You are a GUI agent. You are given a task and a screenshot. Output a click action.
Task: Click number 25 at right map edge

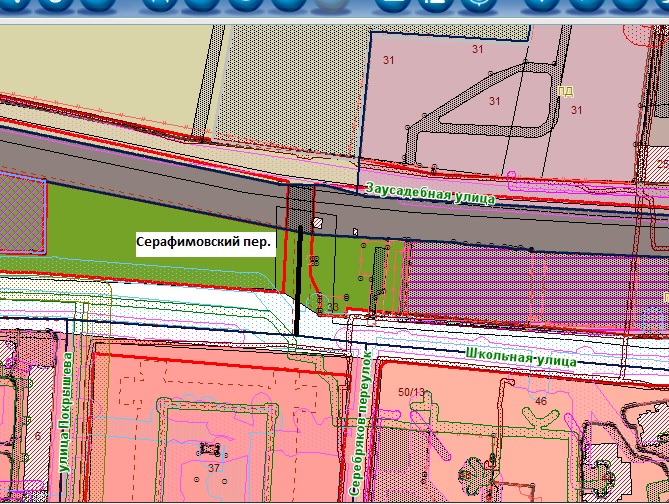[x=662, y=163]
